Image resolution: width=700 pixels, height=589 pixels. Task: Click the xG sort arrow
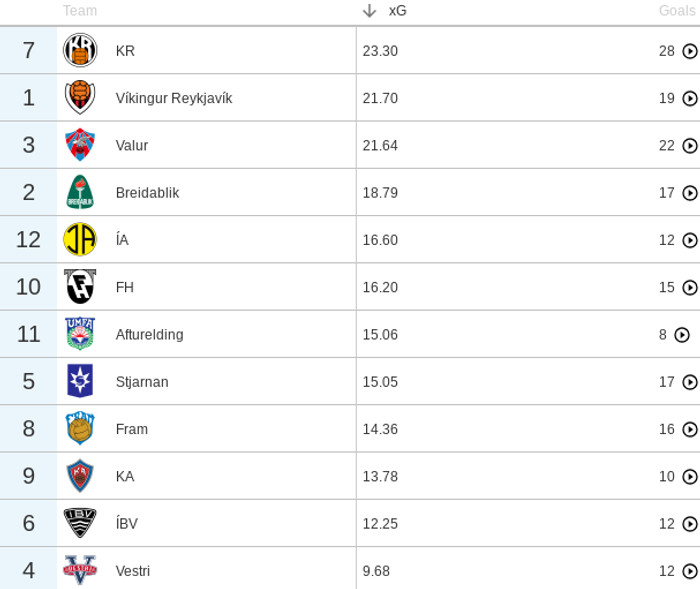click(370, 11)
